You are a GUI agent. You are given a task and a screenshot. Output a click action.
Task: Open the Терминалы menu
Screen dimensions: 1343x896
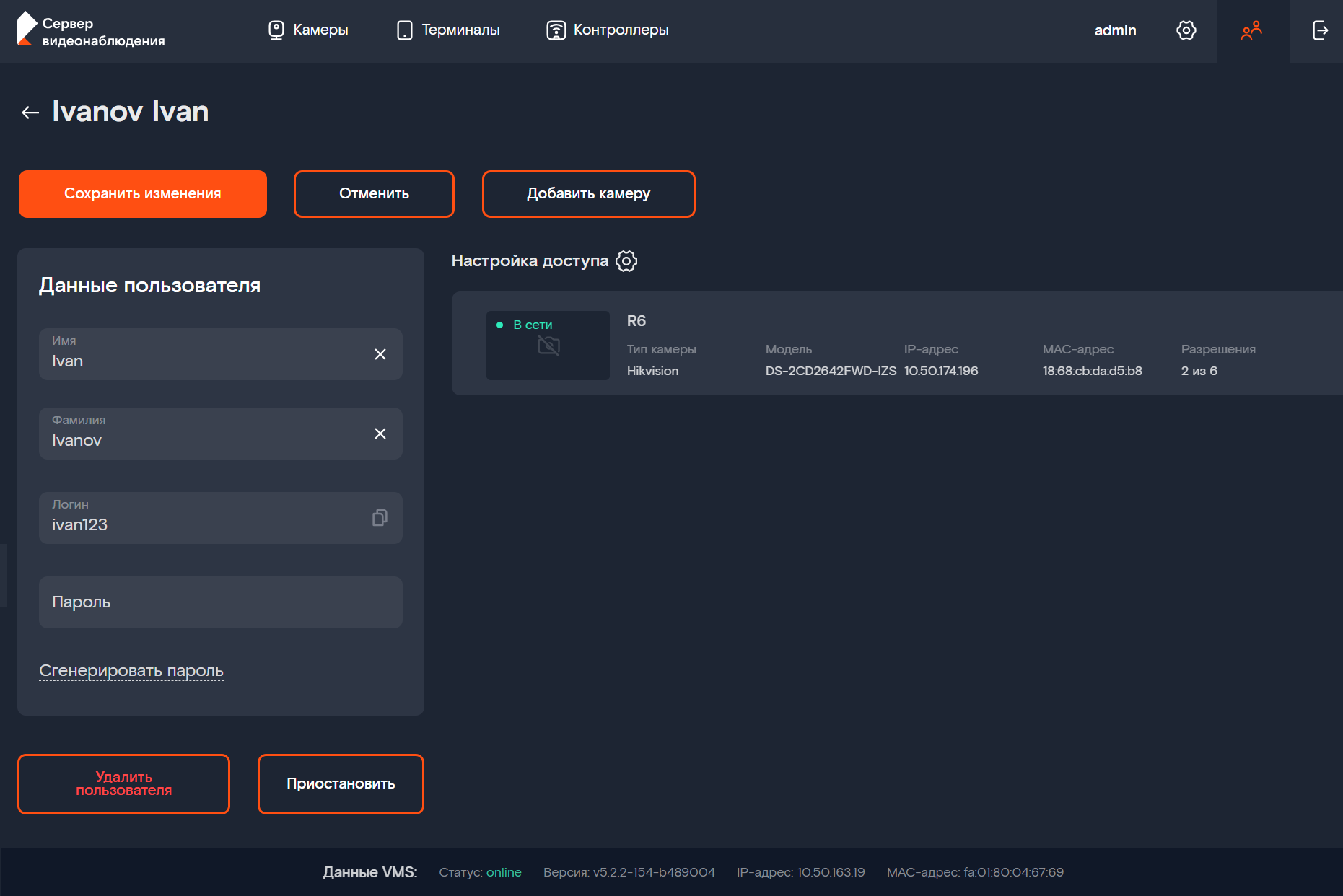[448, 30]
